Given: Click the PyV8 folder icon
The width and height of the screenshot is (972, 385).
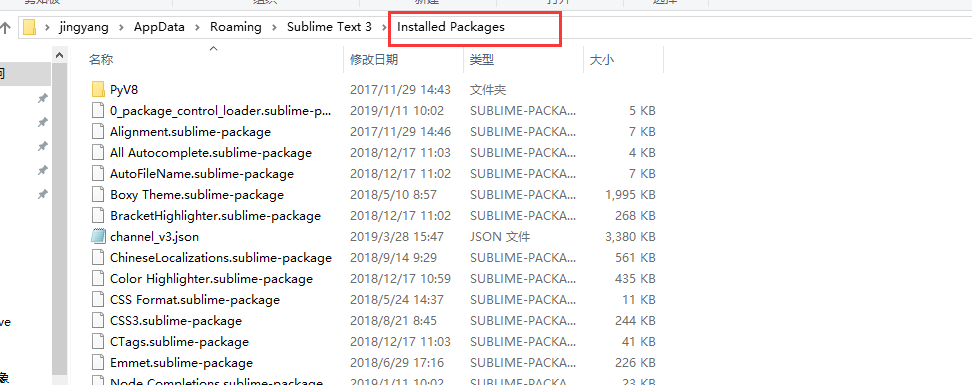Looking at the screenshot, I should tap(98, 89).
